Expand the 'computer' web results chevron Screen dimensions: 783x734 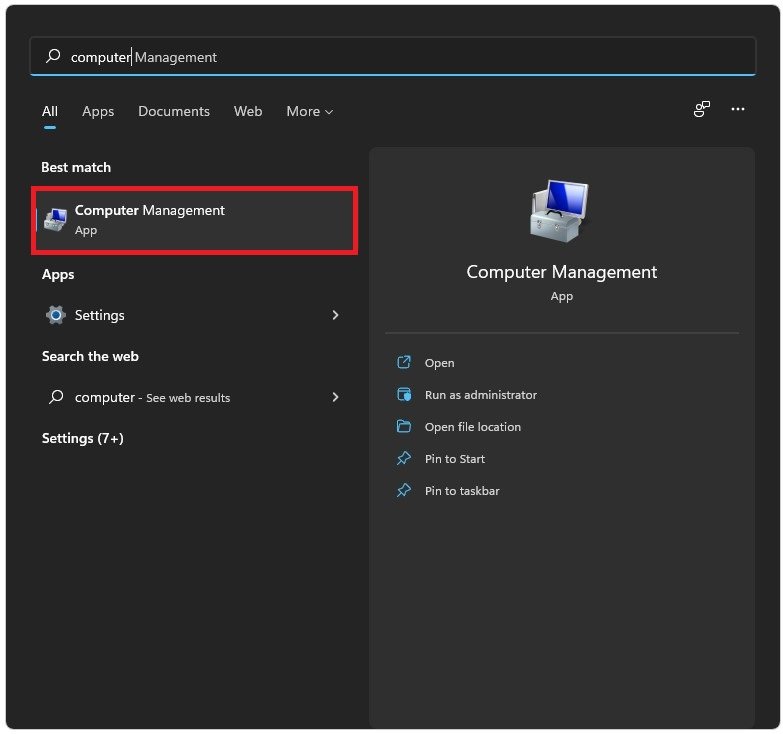[x=335, y=397]
